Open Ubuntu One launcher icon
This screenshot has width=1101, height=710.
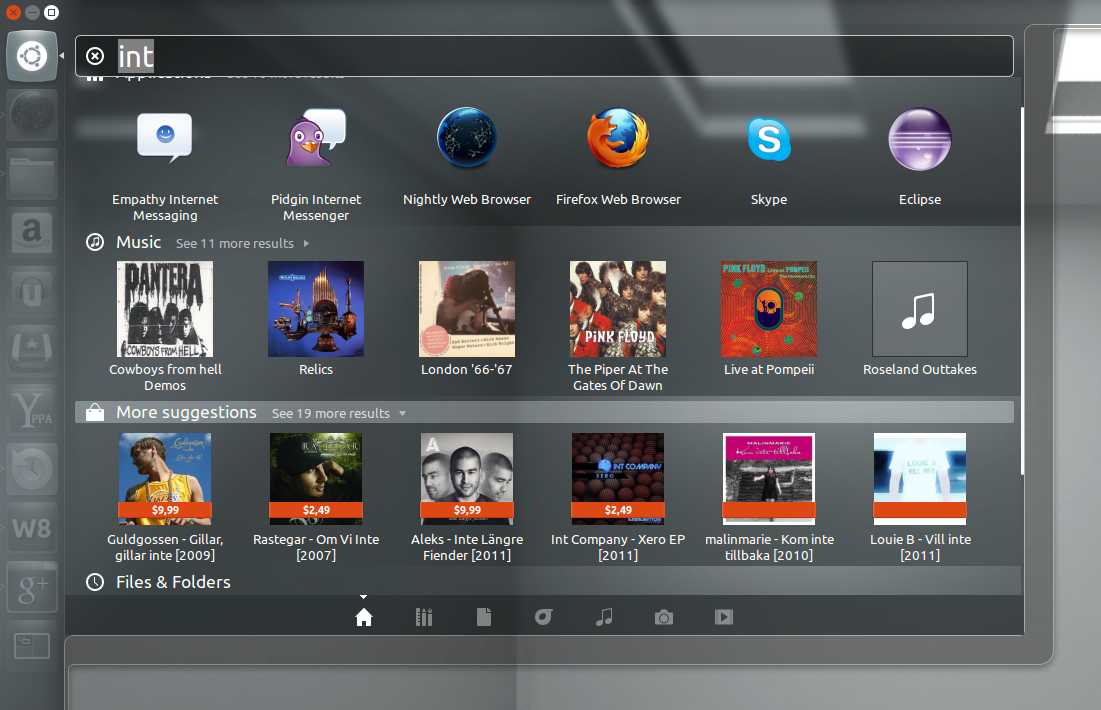pos(32,292)
